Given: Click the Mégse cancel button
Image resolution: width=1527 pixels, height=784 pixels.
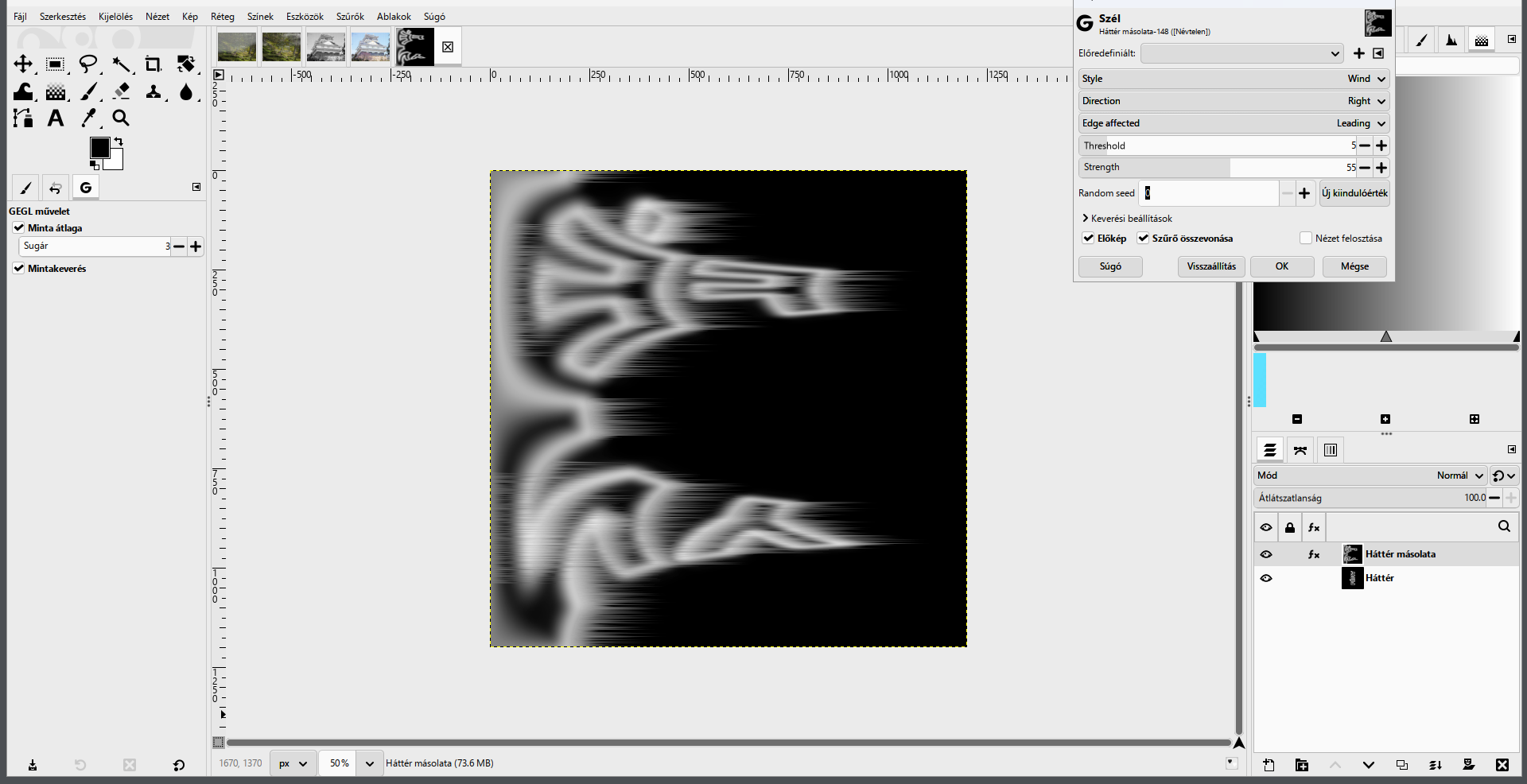Looking at the screenshot, I should click(1354, 266).
